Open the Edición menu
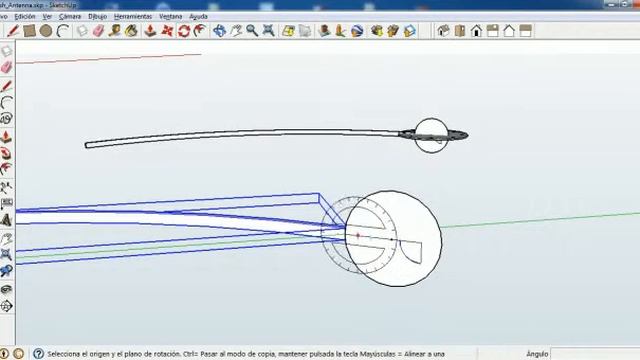The image size is (640, 360). [x=25, y=16]
